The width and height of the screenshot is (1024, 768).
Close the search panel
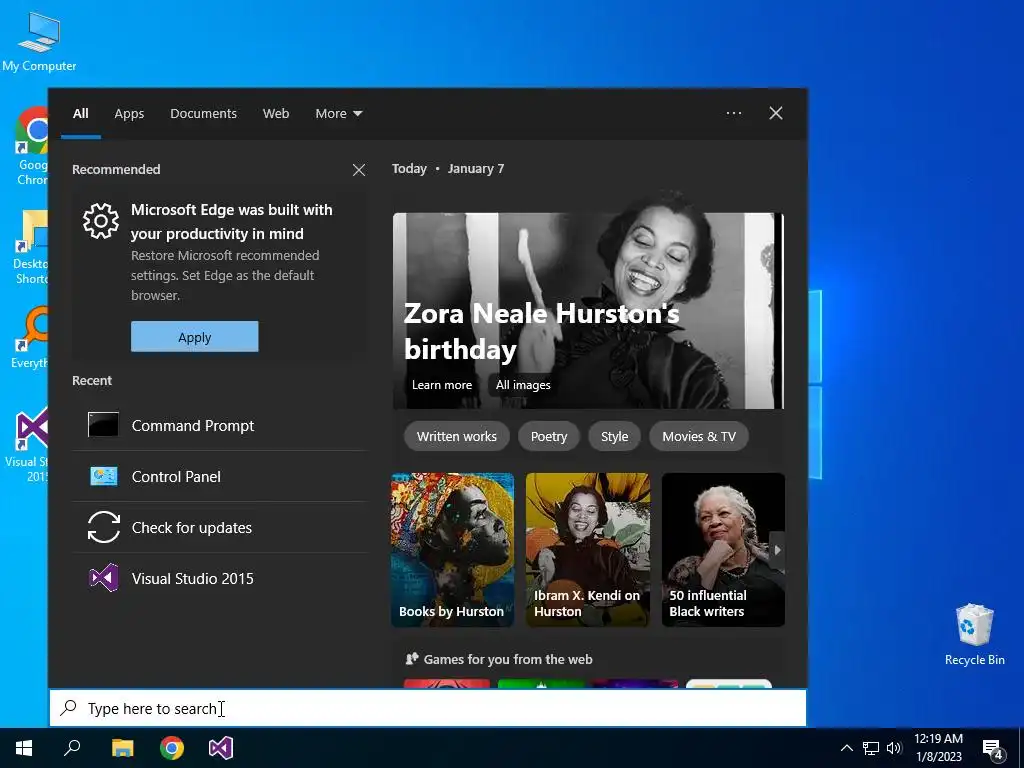(776, 113)
